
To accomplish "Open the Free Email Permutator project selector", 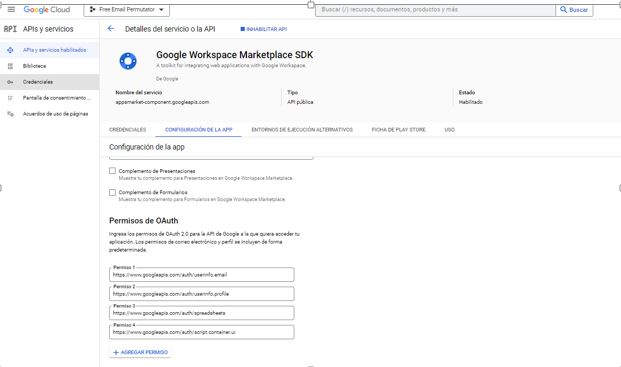I will (127, 10).
